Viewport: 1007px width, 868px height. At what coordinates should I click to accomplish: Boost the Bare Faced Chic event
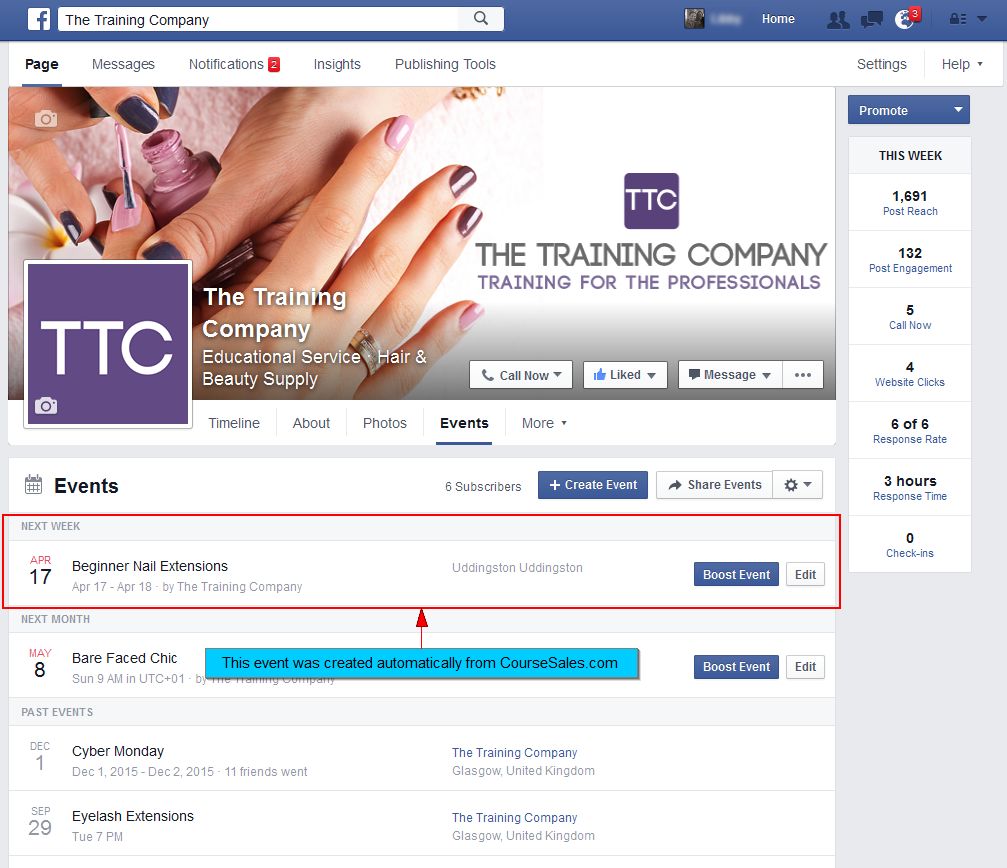point(736,667)
